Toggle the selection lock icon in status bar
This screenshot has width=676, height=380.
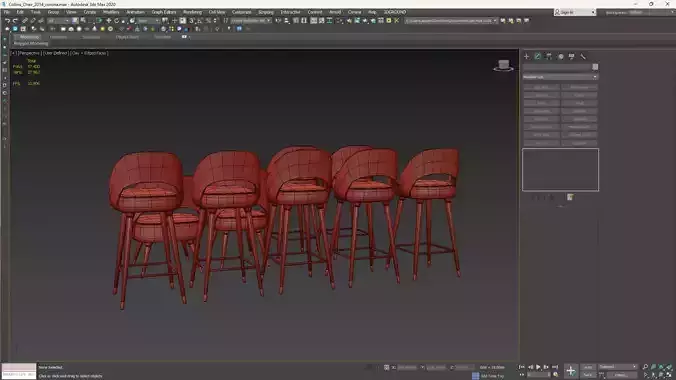click(x=369, y=367)
